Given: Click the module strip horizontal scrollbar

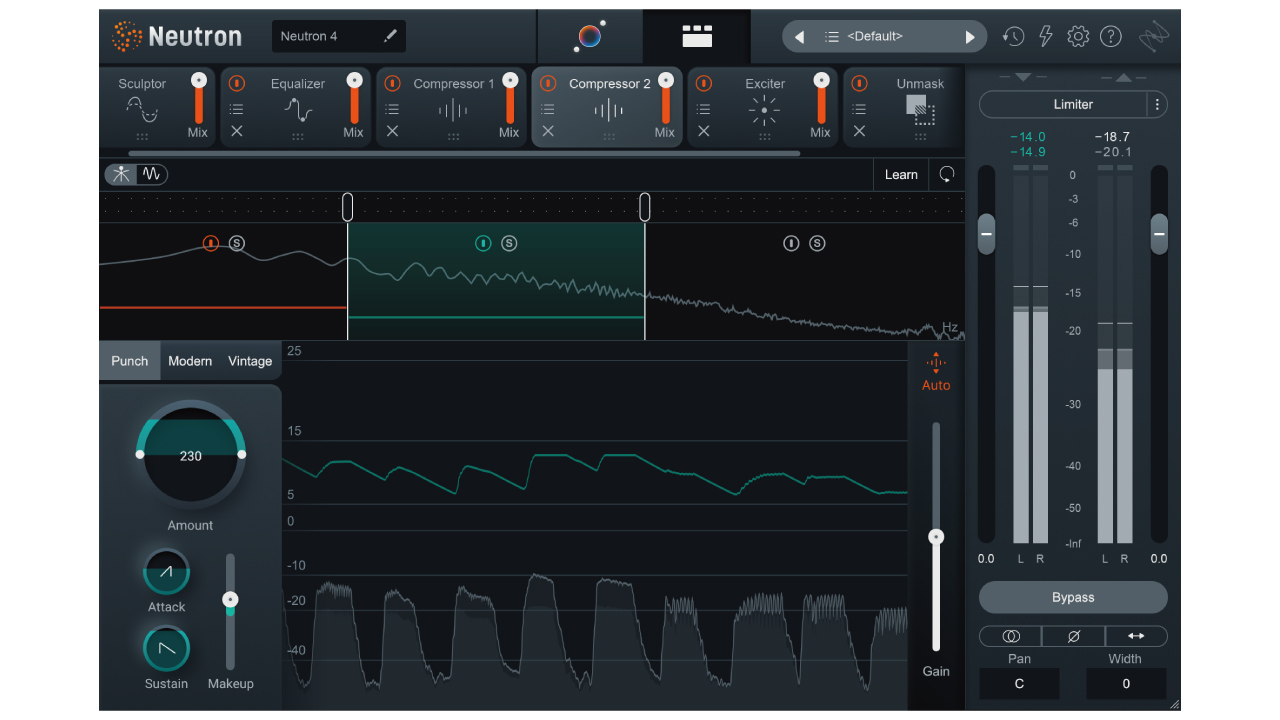Looking at the screenshot, I should click(x=464, y=153).
